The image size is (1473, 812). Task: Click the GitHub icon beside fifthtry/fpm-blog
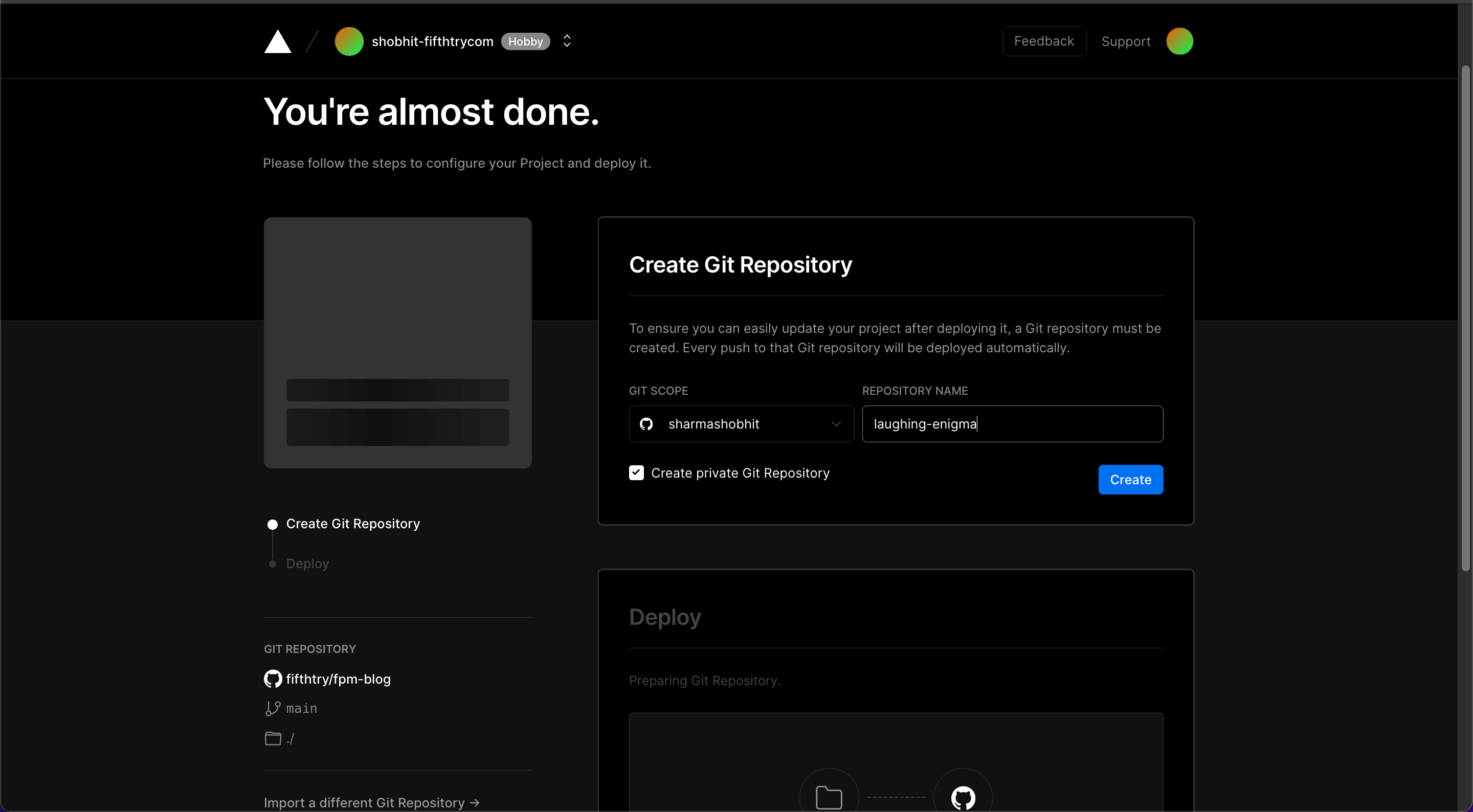[x=273, y=679]
